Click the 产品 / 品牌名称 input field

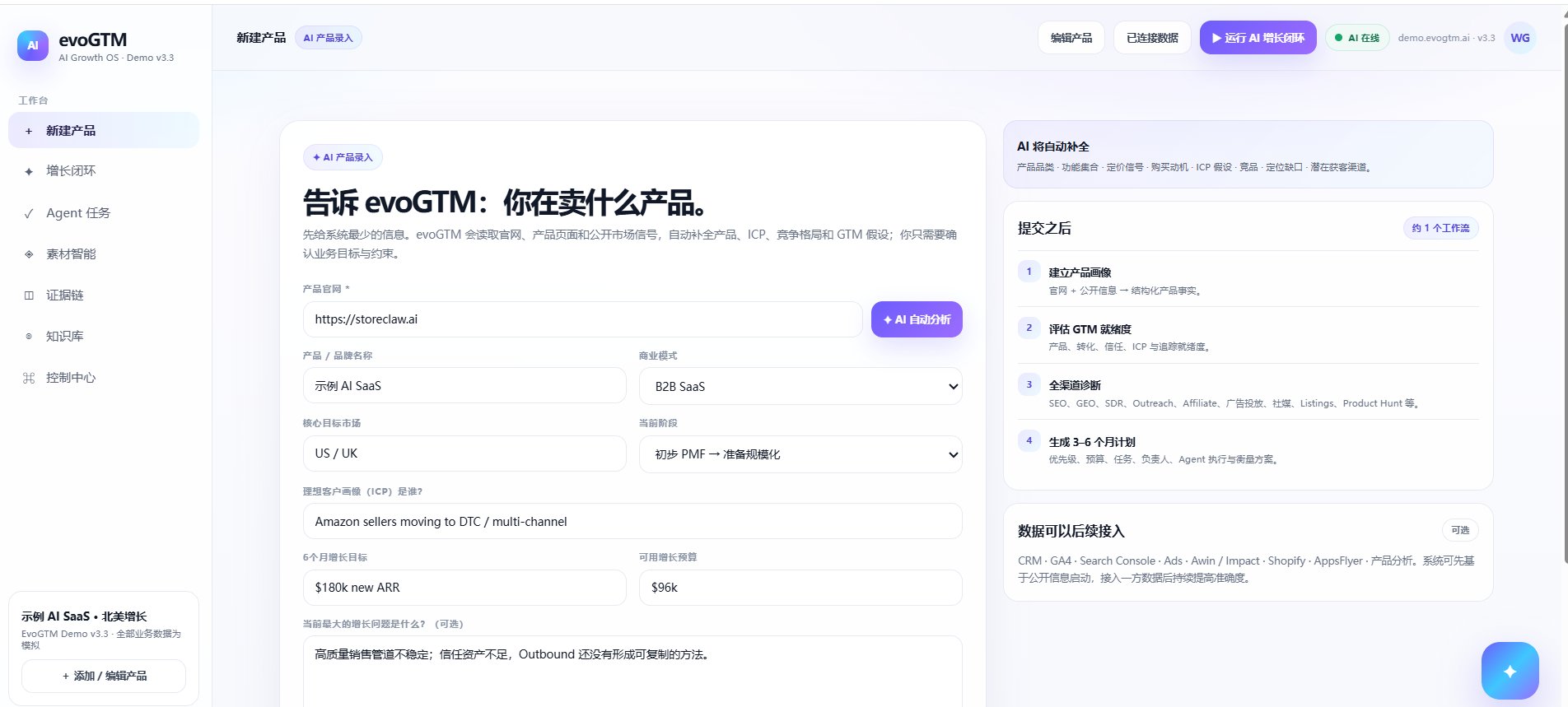coord(464,385)
